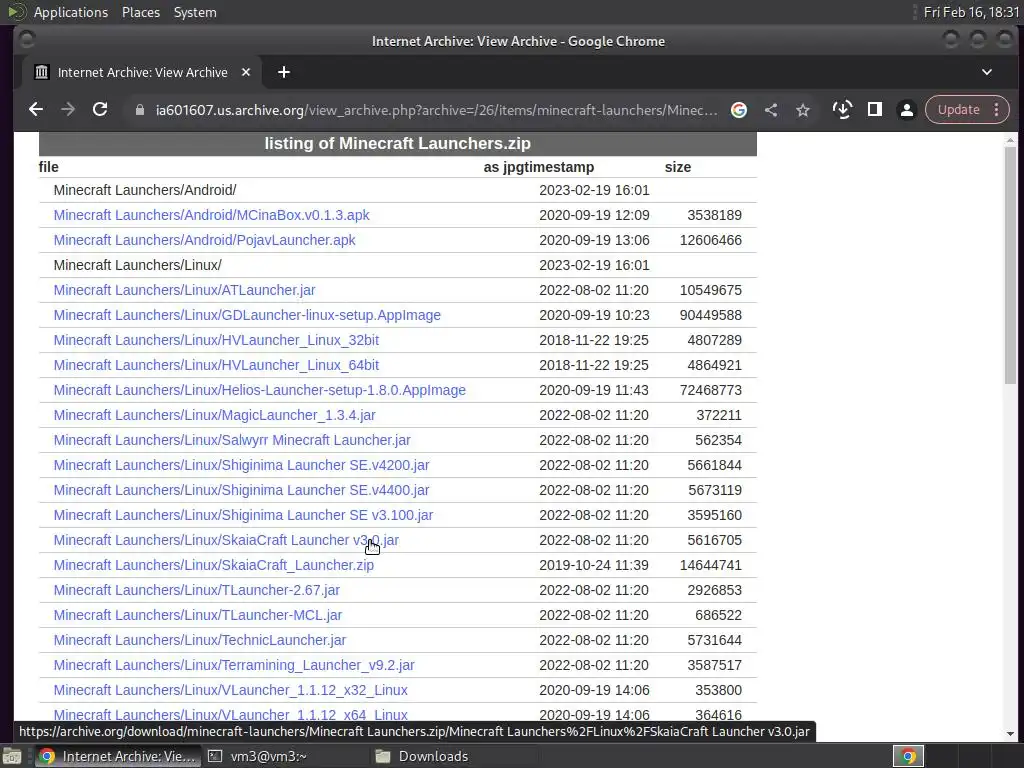Image resolution: width=1024 pixels, height=768 pixels.
Task: Open the Google icon in address bar
Action: (x=739, y=110)
